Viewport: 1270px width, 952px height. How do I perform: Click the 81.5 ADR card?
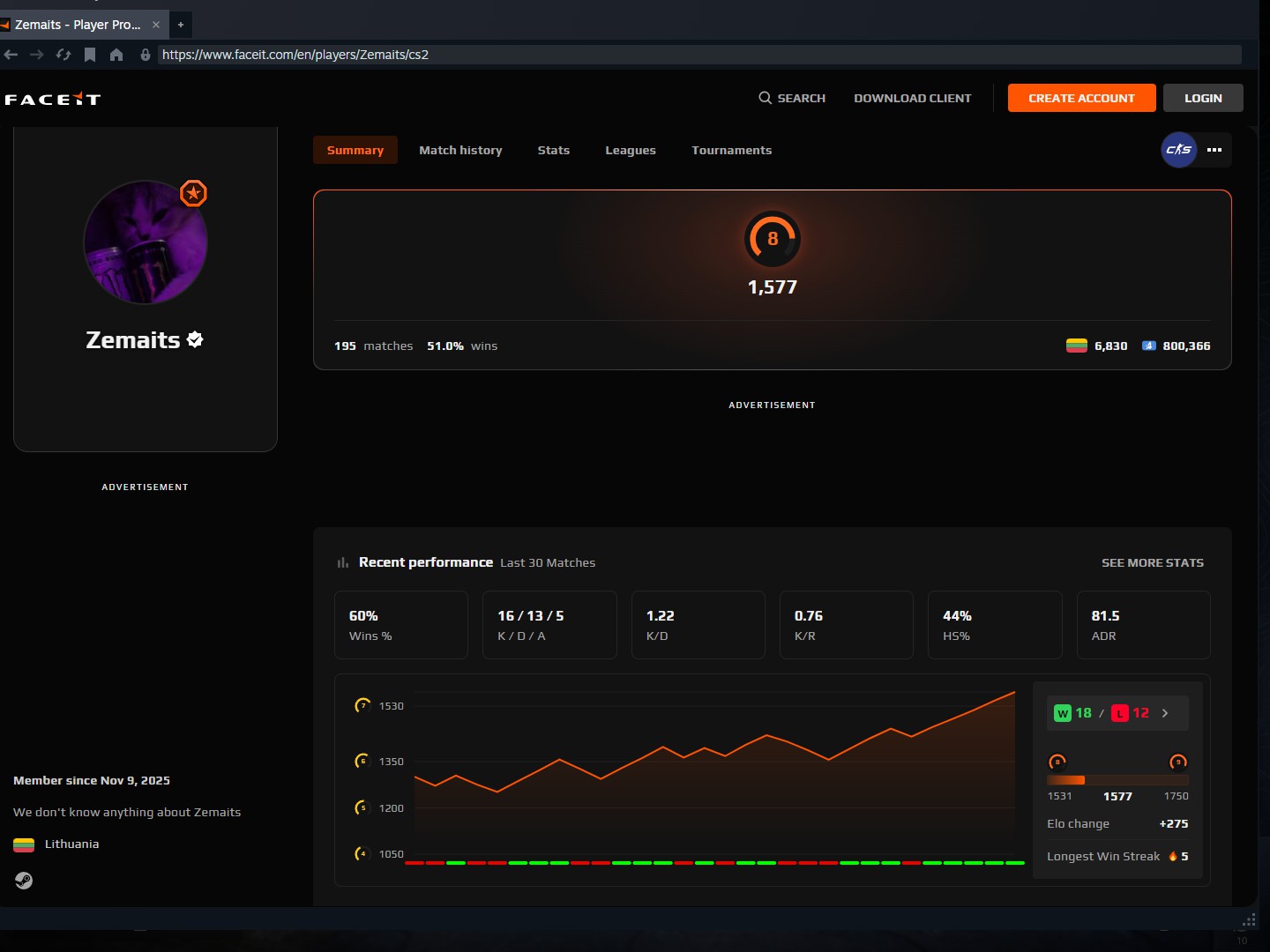1144,625
